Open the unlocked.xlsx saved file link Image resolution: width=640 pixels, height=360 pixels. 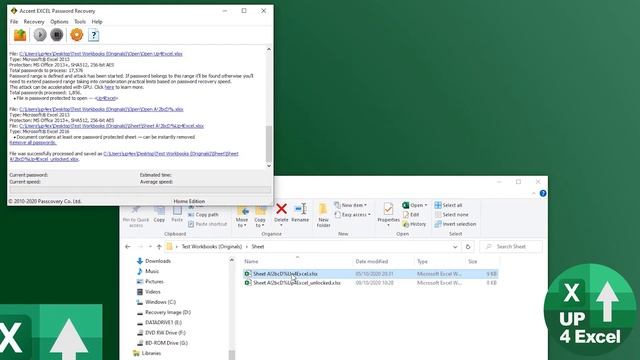click(124, 156)
